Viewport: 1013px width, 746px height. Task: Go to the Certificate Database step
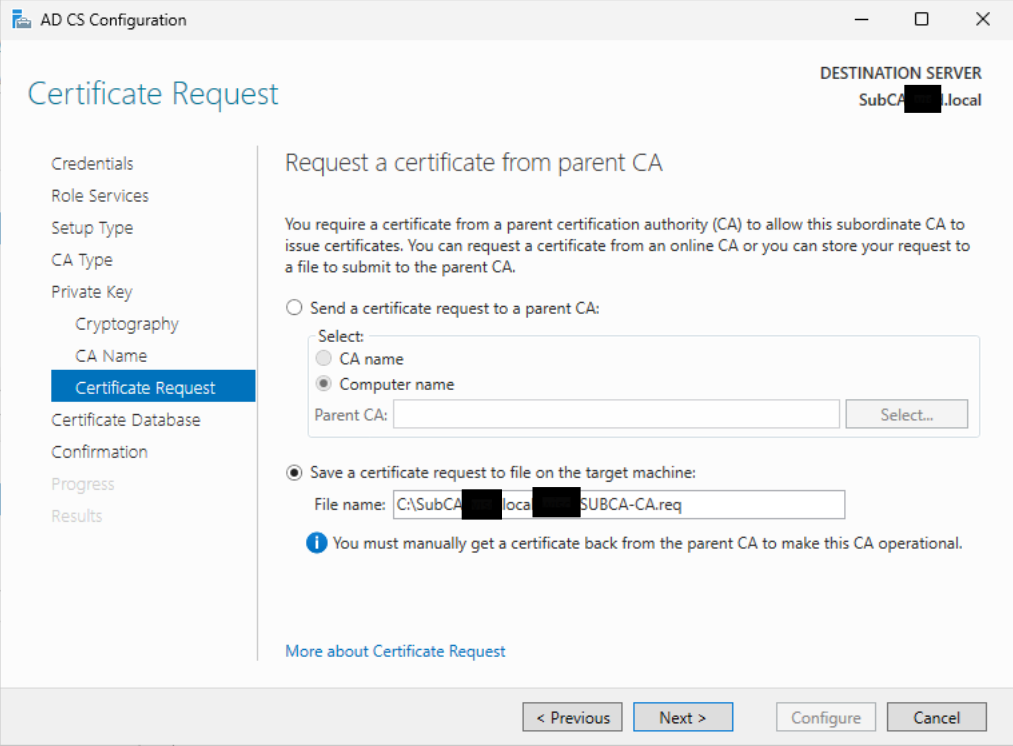(126, 420)
